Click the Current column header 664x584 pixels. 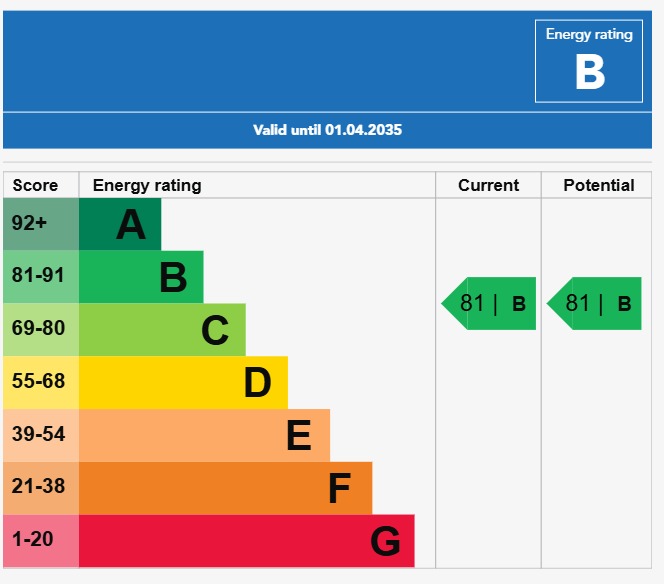point(489,185)
